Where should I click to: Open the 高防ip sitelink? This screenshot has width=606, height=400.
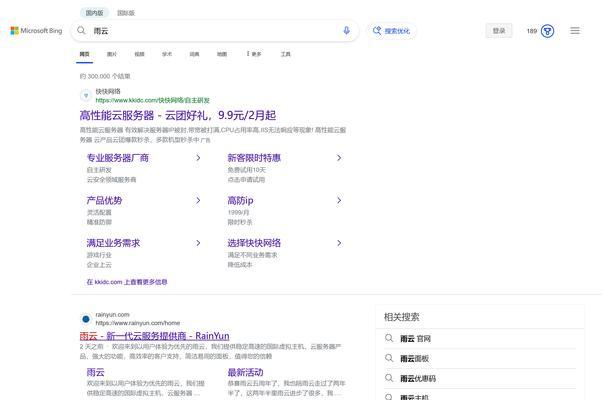click(x=240, y=200)
